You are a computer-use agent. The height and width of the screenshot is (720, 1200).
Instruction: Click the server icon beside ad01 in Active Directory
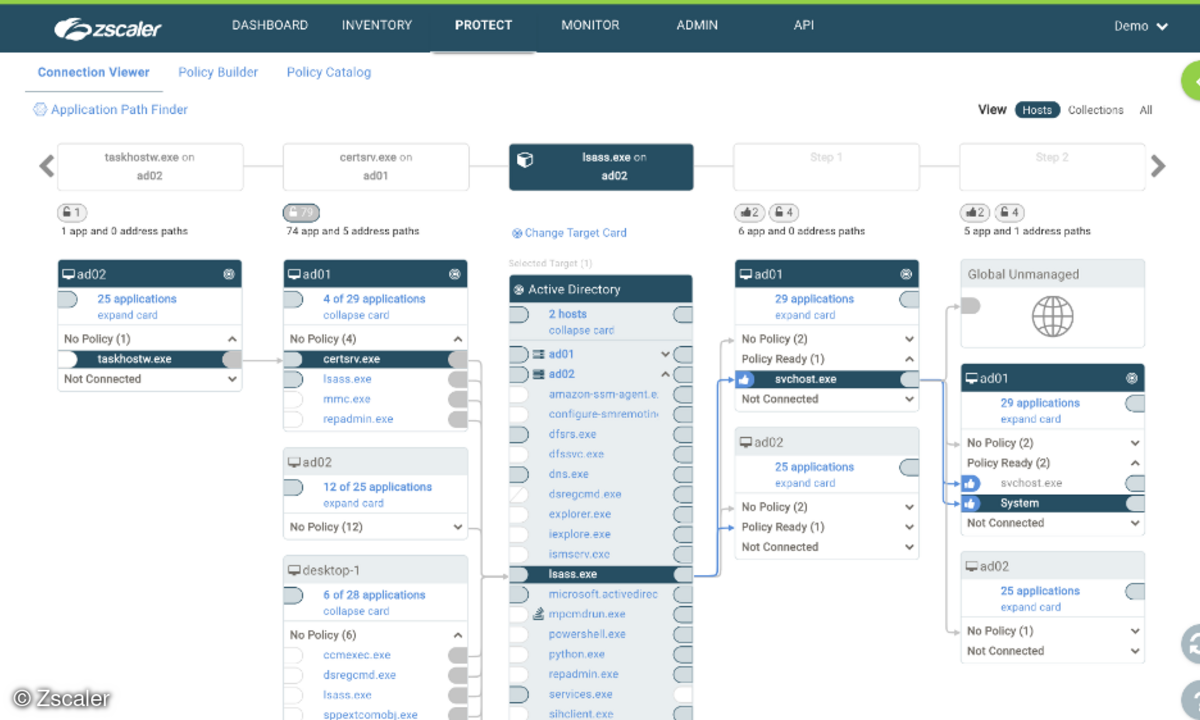[x=539, y=354]
